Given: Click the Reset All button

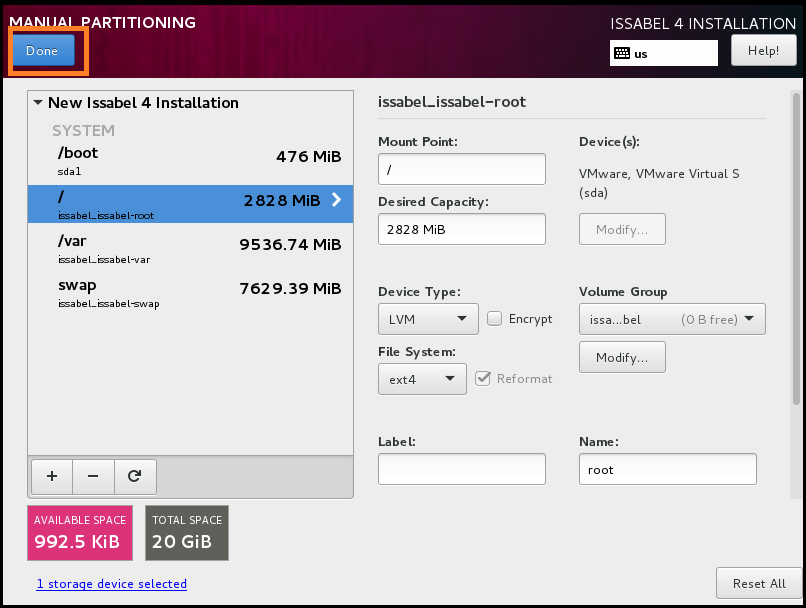Looking at the screenshot, I should coord(758,583).
